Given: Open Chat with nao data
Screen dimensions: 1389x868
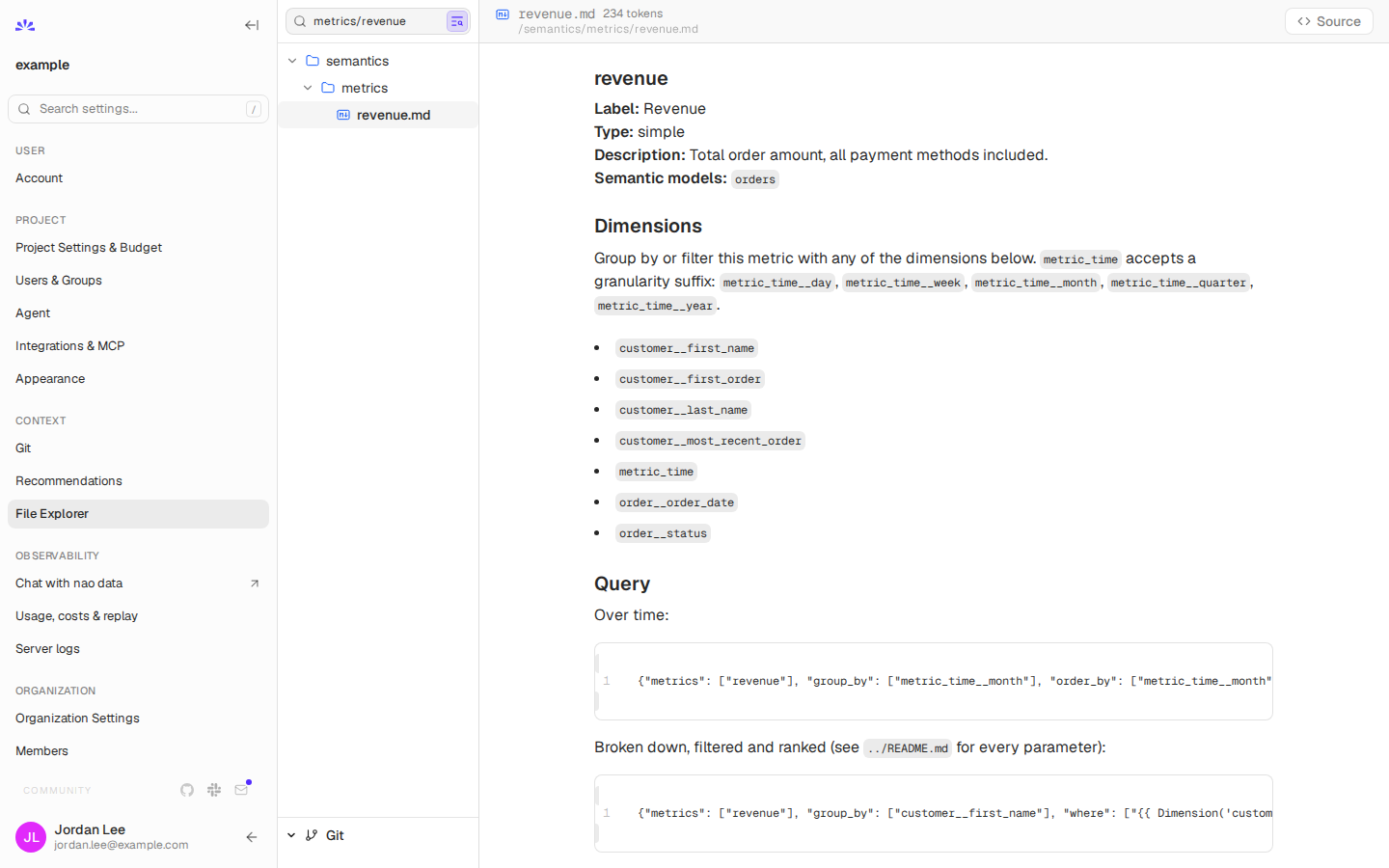Looking at the screenshot, I should (x=138, y=583).
